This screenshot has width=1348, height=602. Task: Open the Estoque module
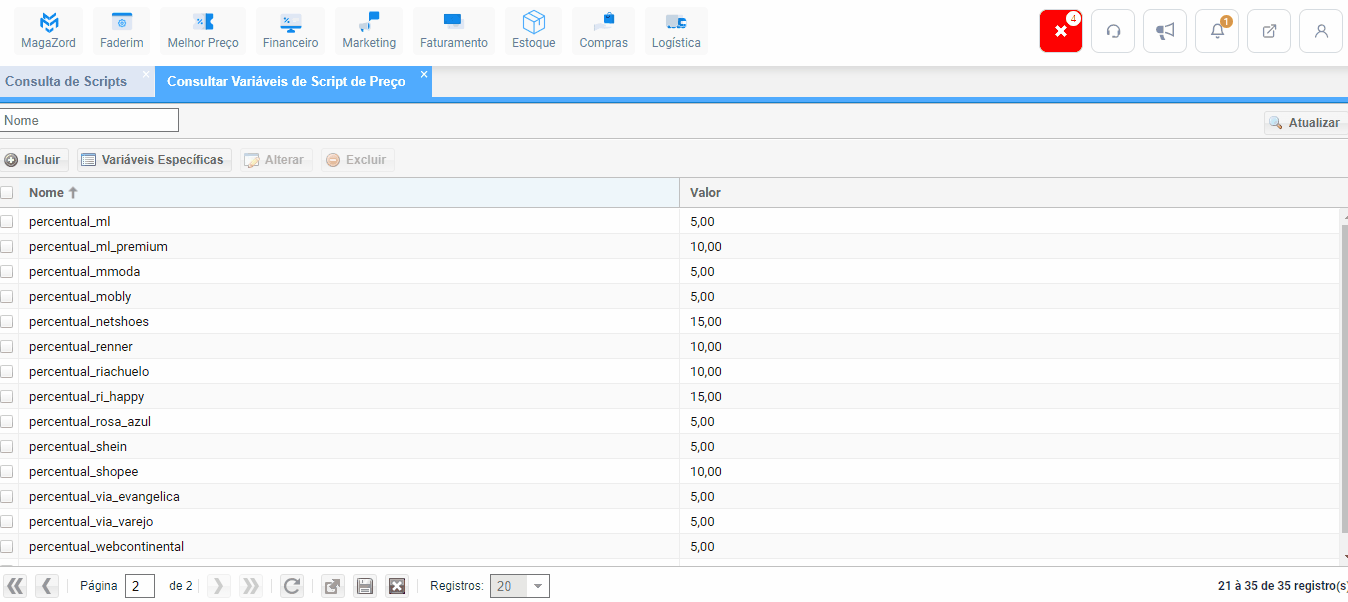(x=534, y=30)
